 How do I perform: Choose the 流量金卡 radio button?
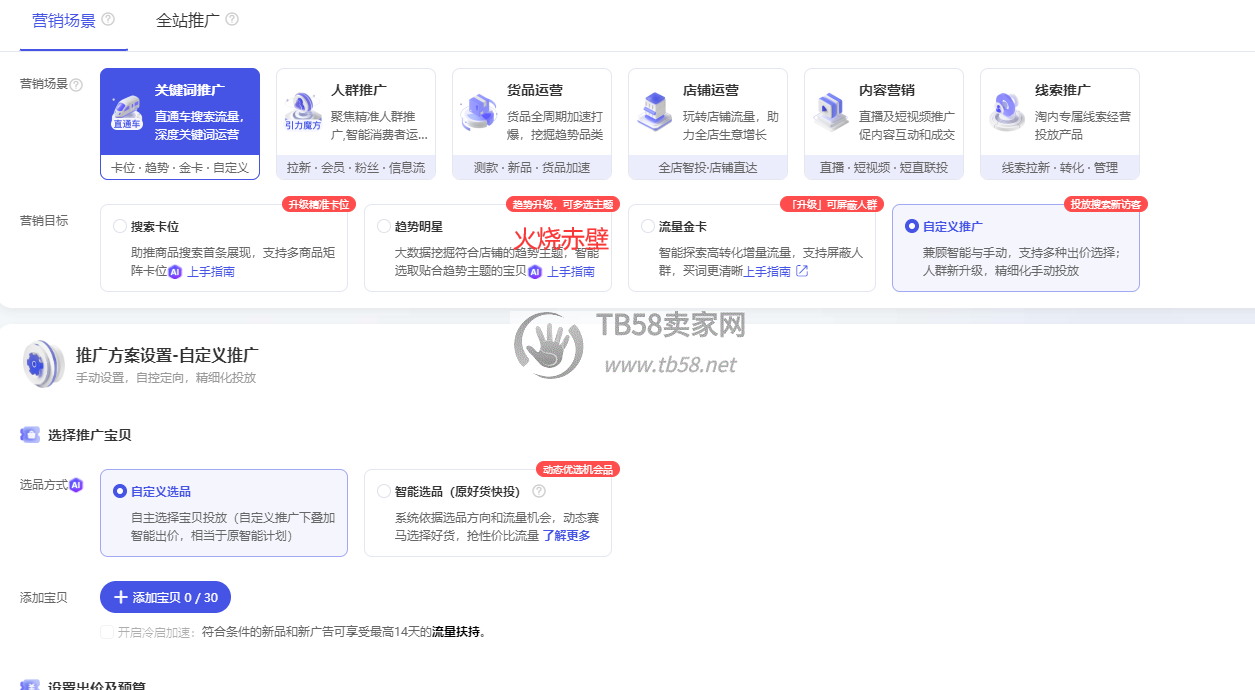648,227
